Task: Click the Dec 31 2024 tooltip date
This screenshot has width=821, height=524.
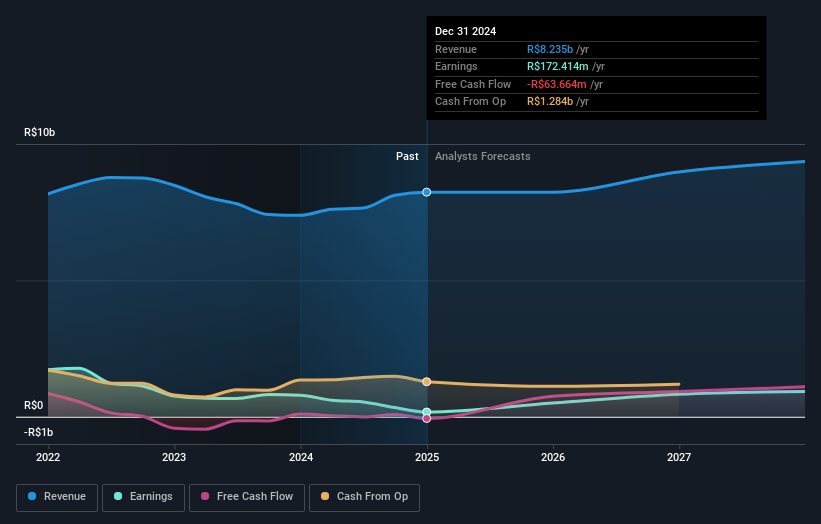Action: 465,31
